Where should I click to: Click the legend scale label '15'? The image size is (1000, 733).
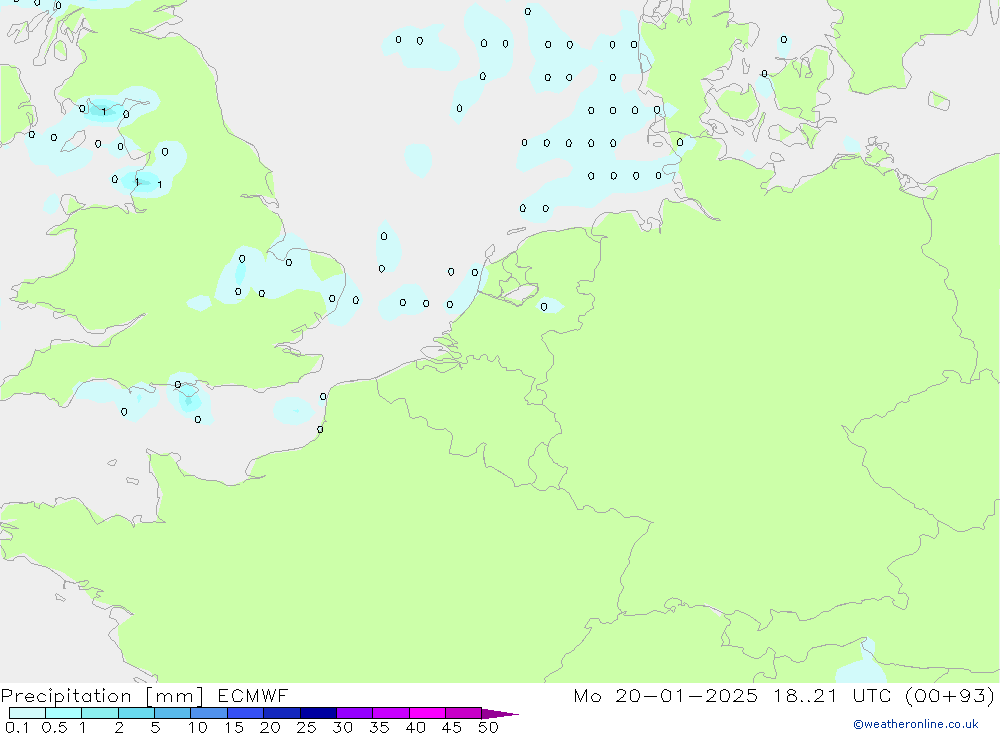click(234, 727)
